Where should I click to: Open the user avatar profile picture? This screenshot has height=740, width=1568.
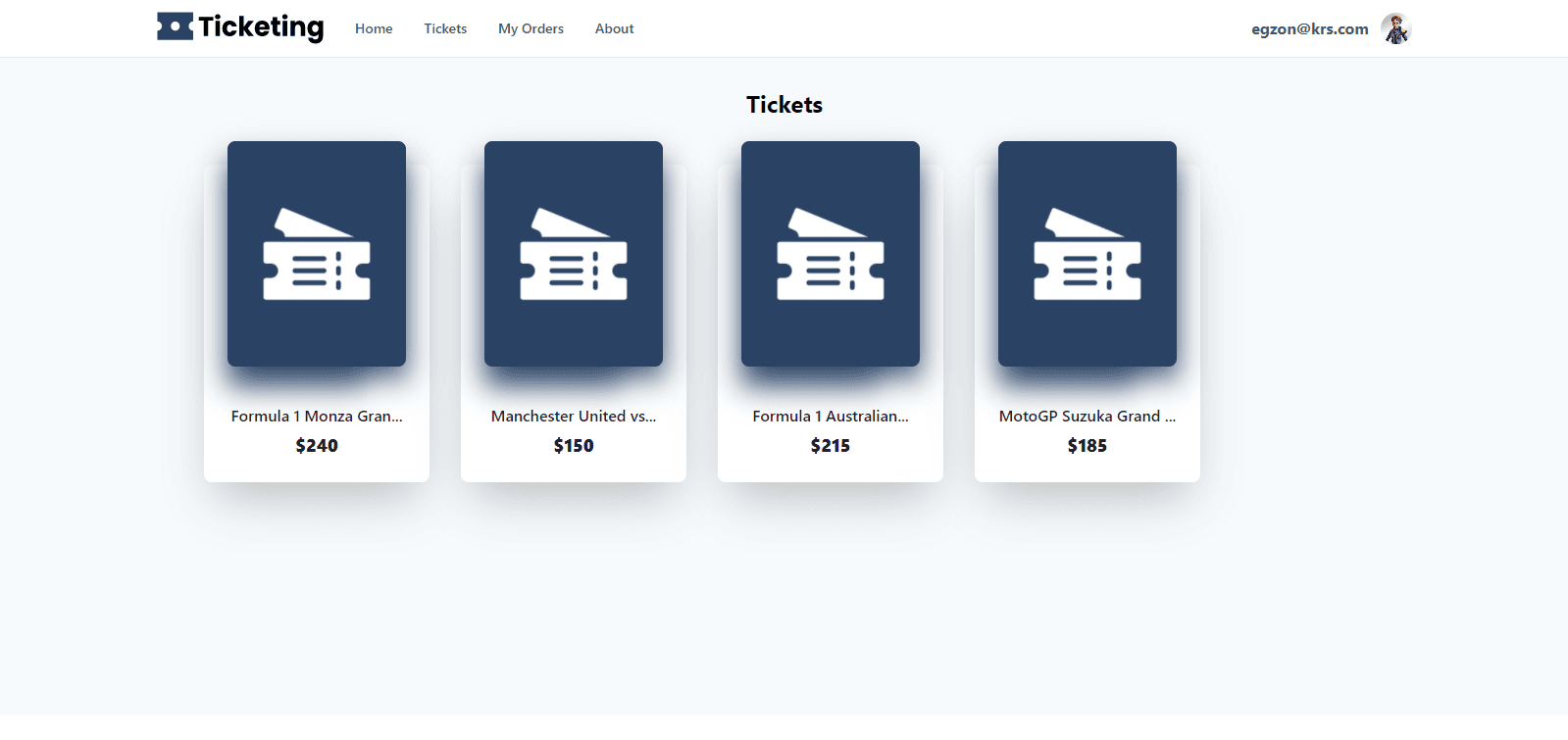[1395, 28]
